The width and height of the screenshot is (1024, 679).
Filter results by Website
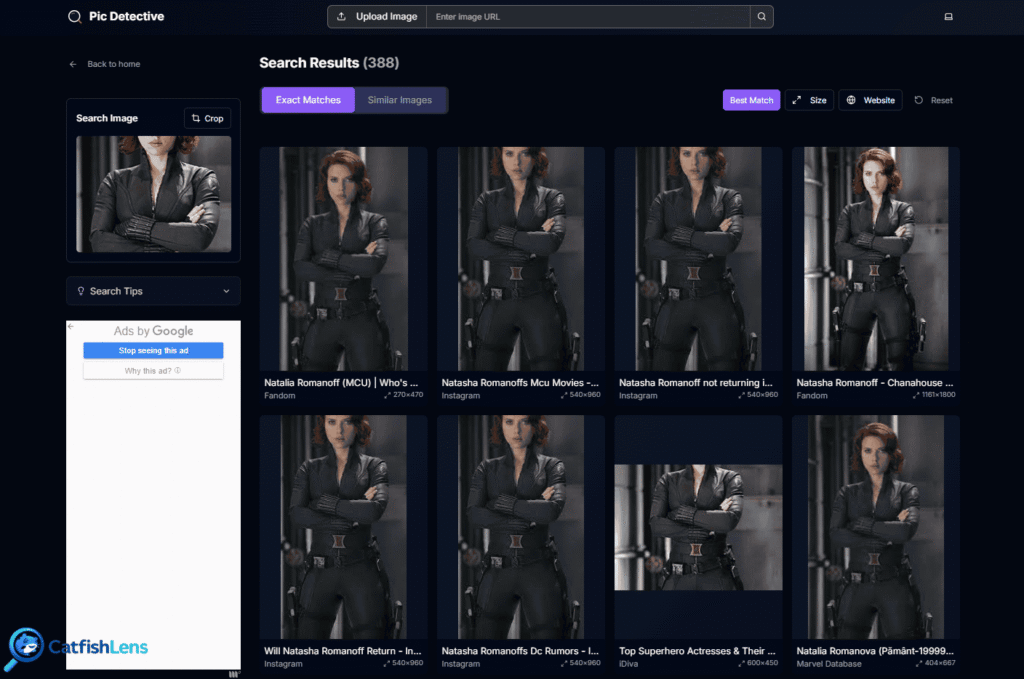pos(871,100)
